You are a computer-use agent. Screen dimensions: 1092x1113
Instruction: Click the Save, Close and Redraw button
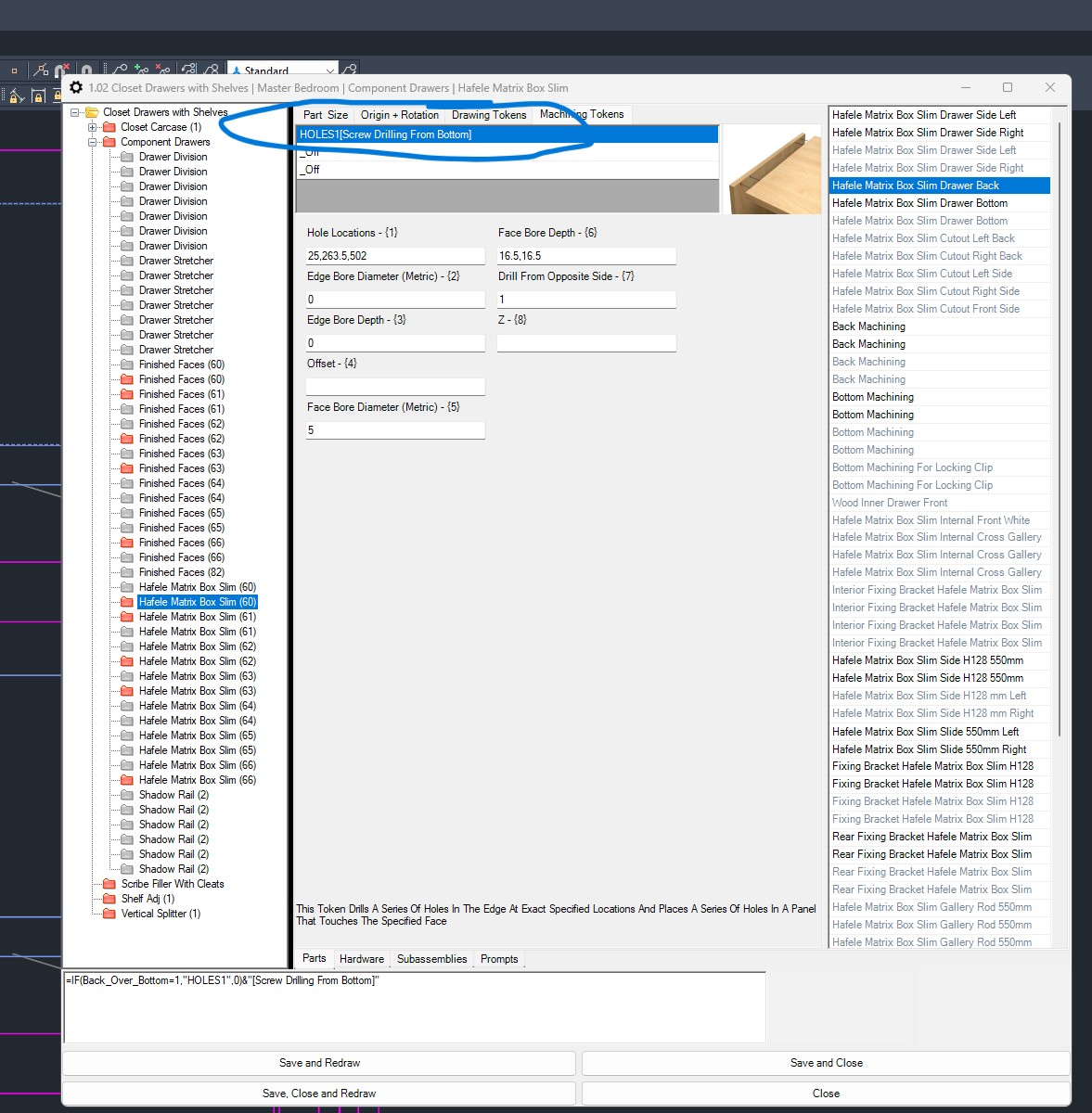point(319,1094)
